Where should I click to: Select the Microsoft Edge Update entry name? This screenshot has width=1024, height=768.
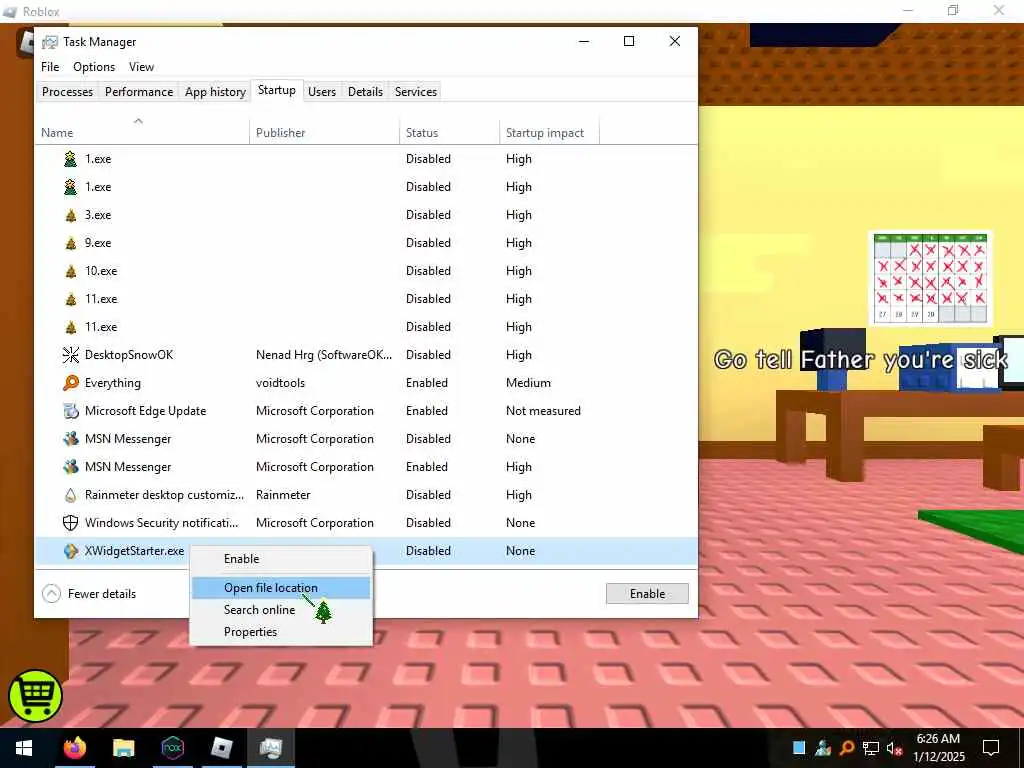146,411
